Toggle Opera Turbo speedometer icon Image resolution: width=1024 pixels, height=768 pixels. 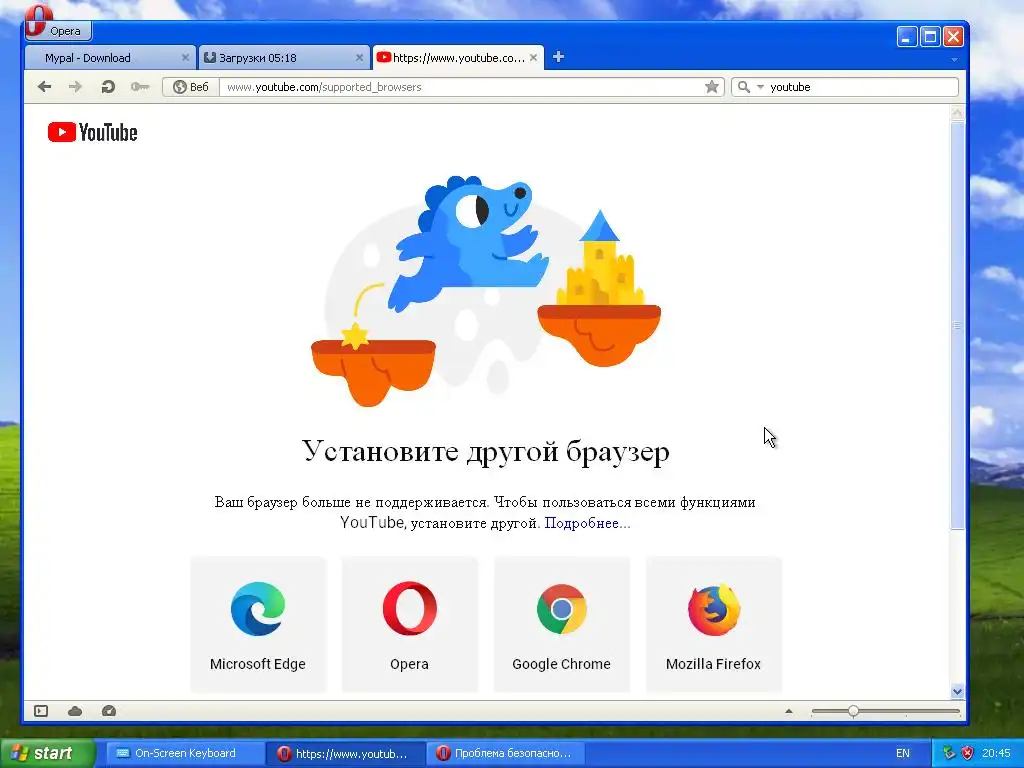[109, 711]
